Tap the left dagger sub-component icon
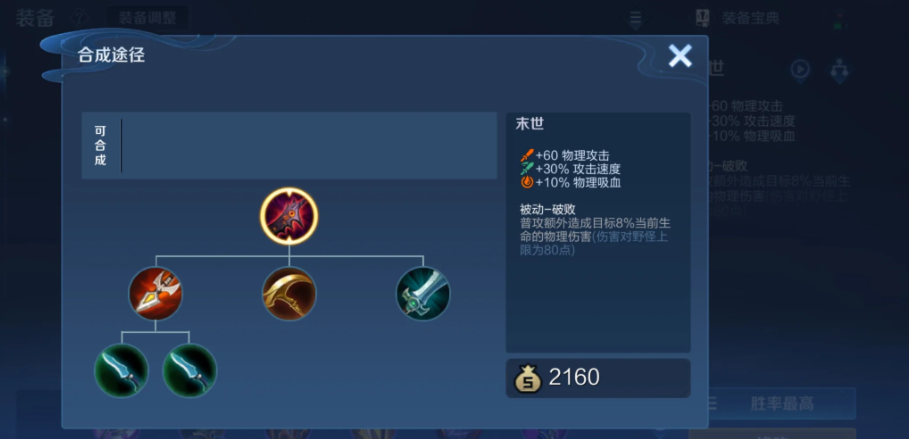The width and height of the screenshot is (909, 439). point(121,371)
